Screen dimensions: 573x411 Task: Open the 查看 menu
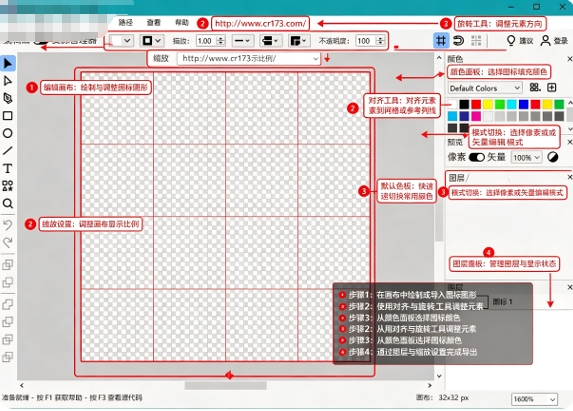tap(154, 23)
